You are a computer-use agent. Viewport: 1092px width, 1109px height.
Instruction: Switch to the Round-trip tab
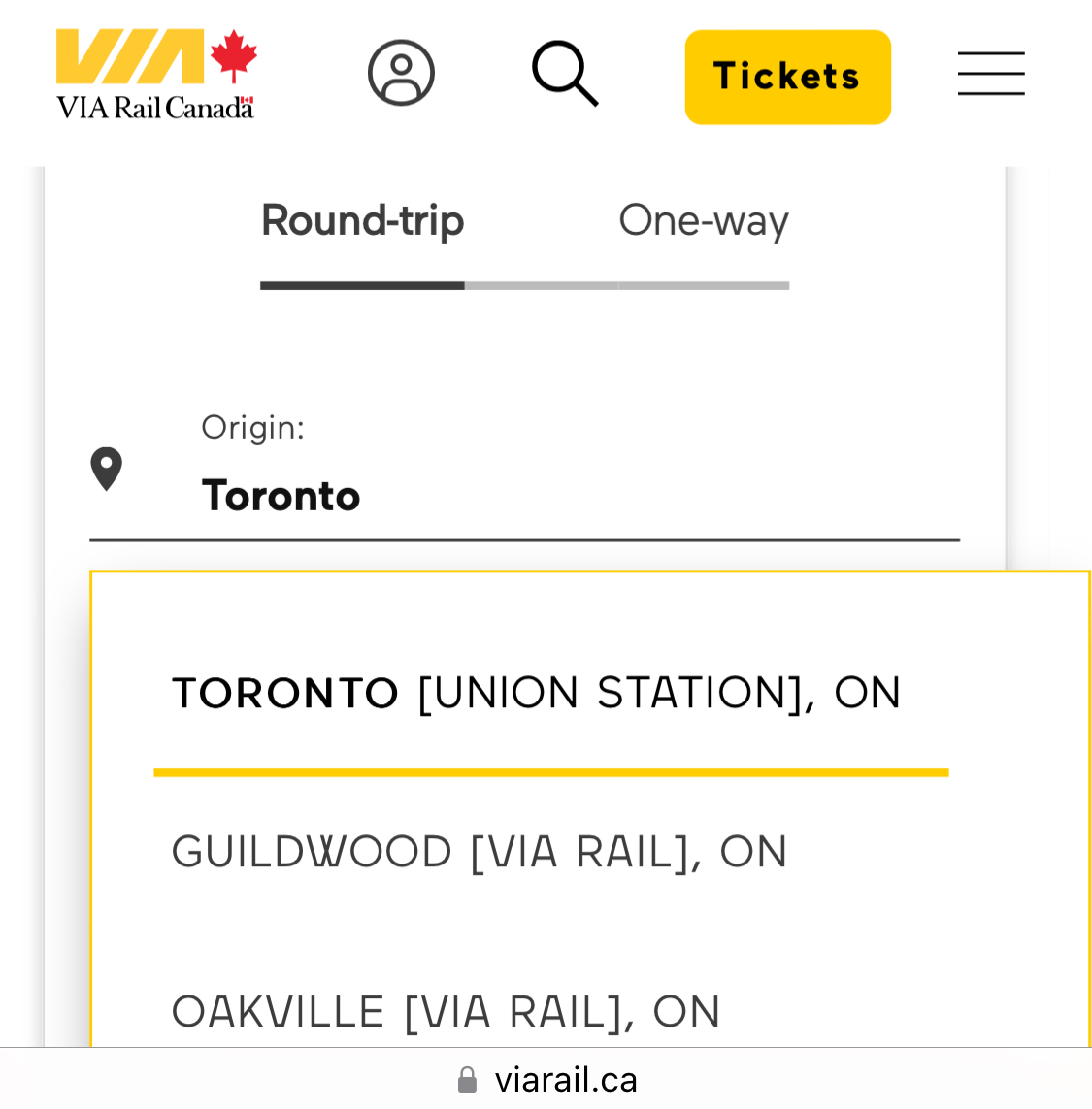click(362, 221)
